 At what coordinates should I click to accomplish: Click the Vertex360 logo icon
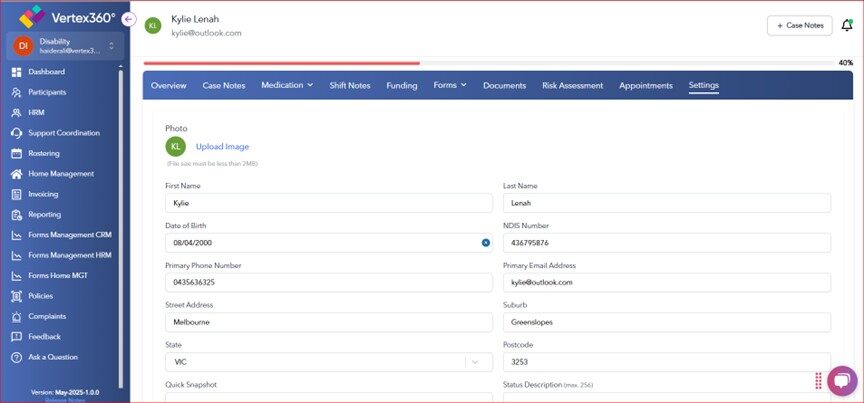pos(32,17)
